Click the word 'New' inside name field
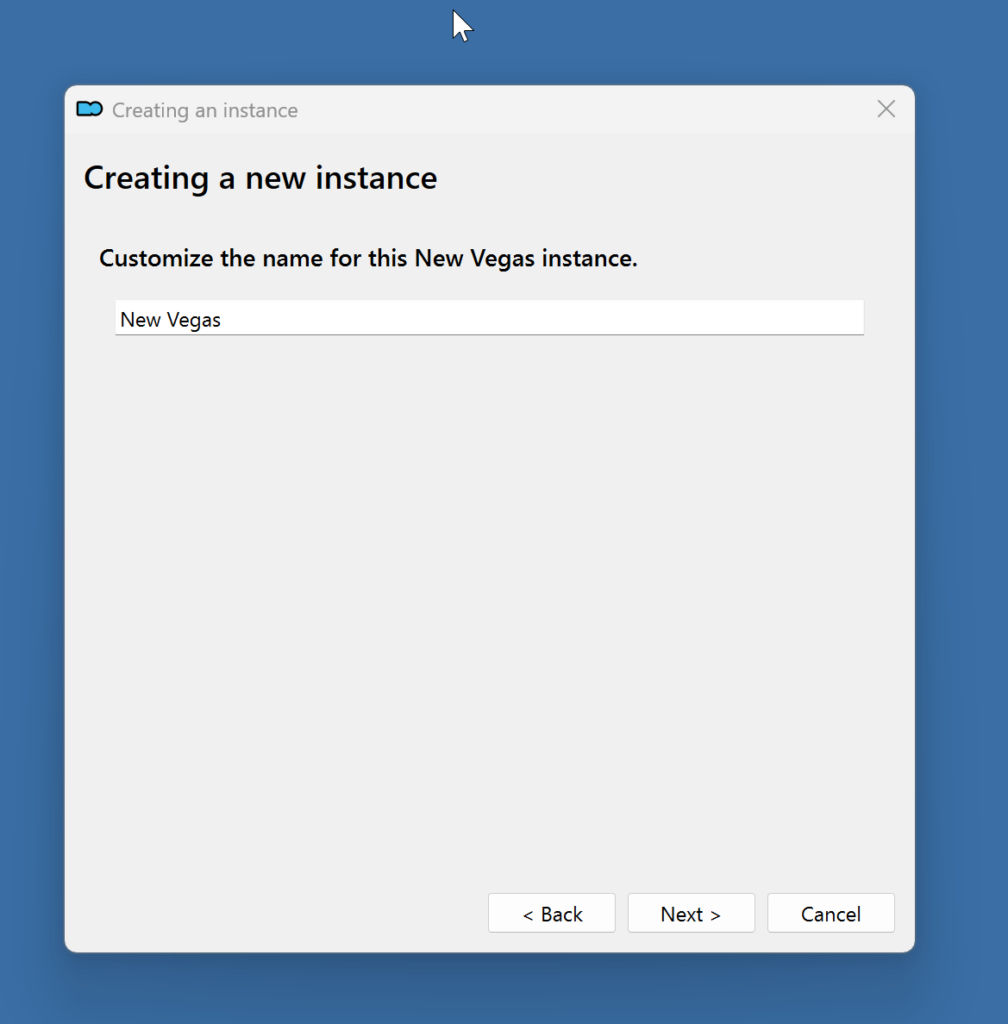Image resolution: width=1008 pixels, height=1024 pixels. pos(138,320)
